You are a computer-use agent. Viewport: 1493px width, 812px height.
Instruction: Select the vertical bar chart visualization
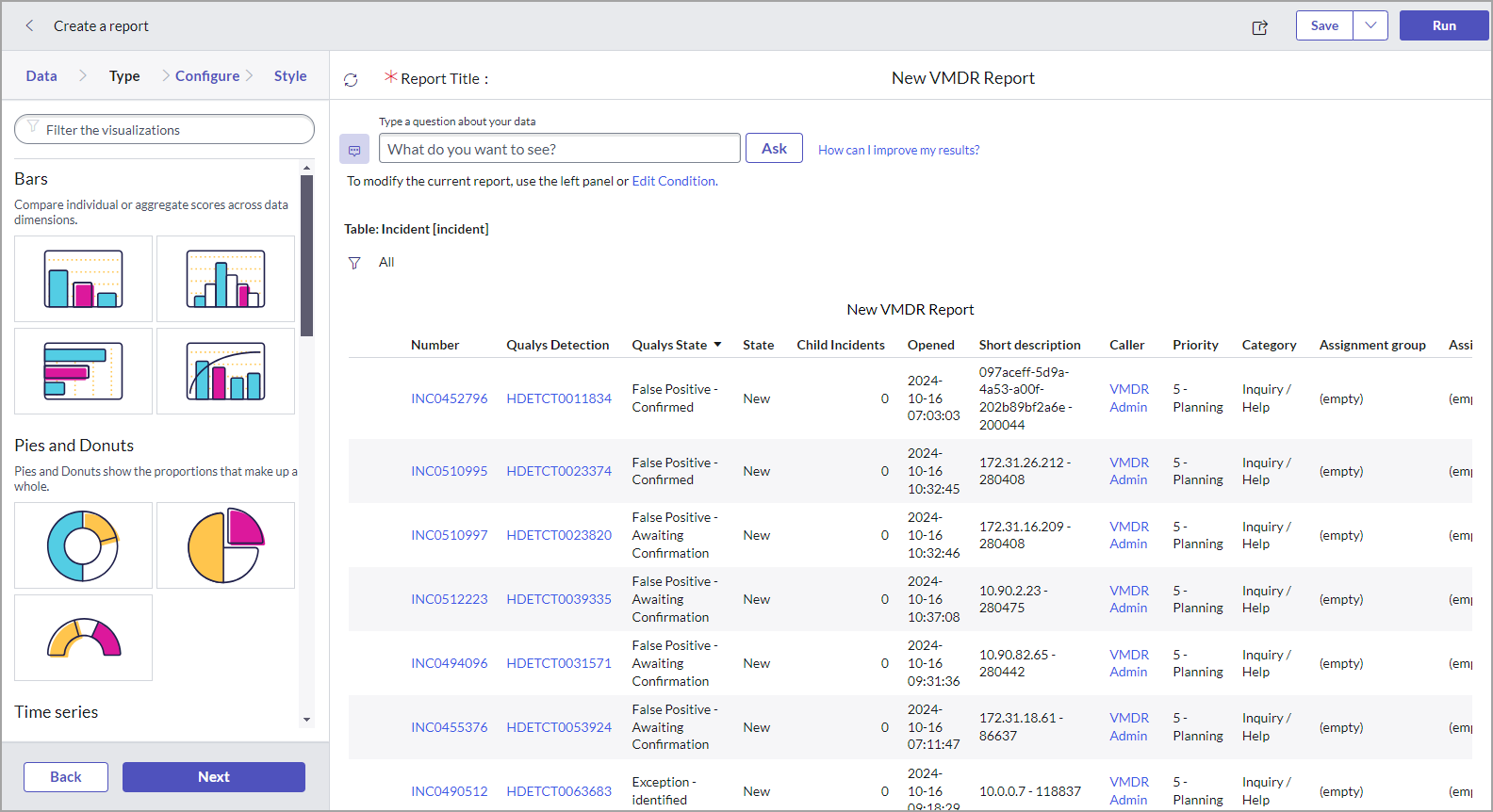tap(83, 279)
